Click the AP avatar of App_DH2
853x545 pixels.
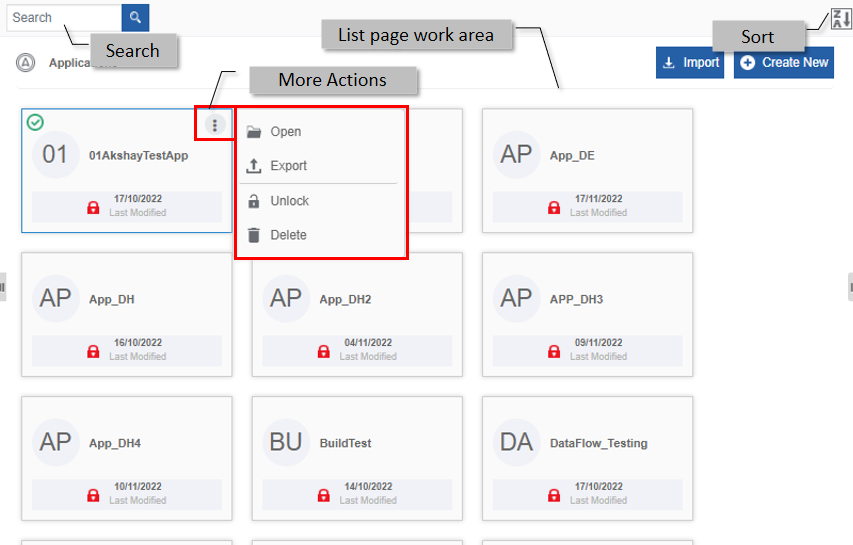[286, 299]
